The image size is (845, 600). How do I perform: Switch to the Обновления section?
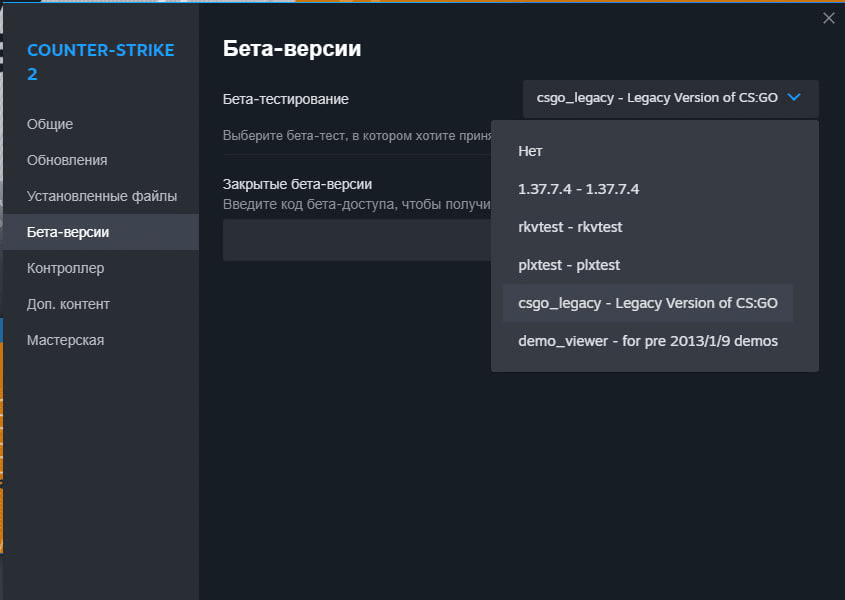[x=67, y=160]
